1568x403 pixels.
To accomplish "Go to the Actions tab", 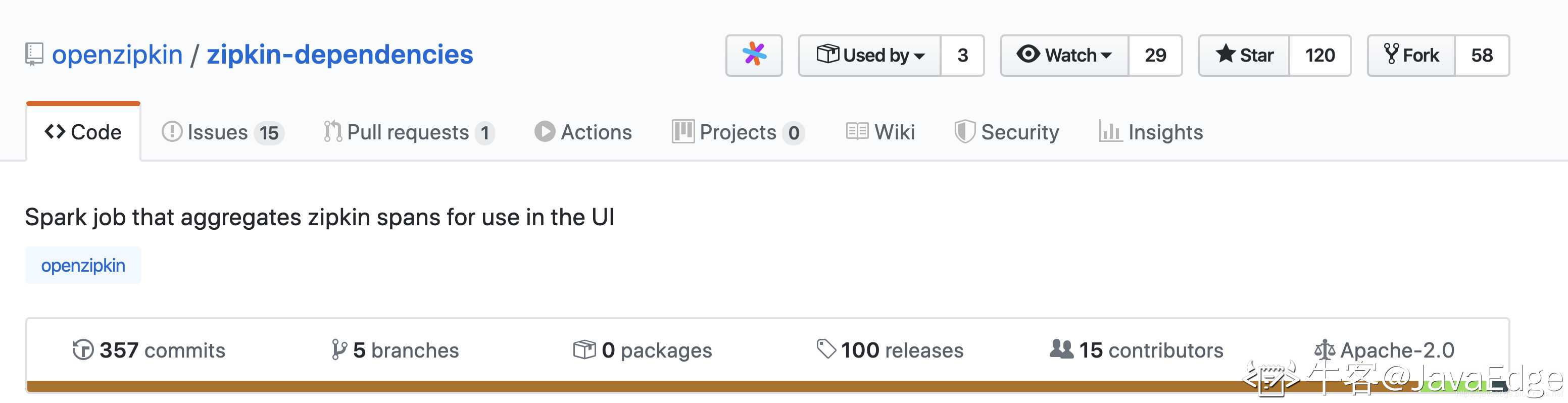I will [582, 132].
